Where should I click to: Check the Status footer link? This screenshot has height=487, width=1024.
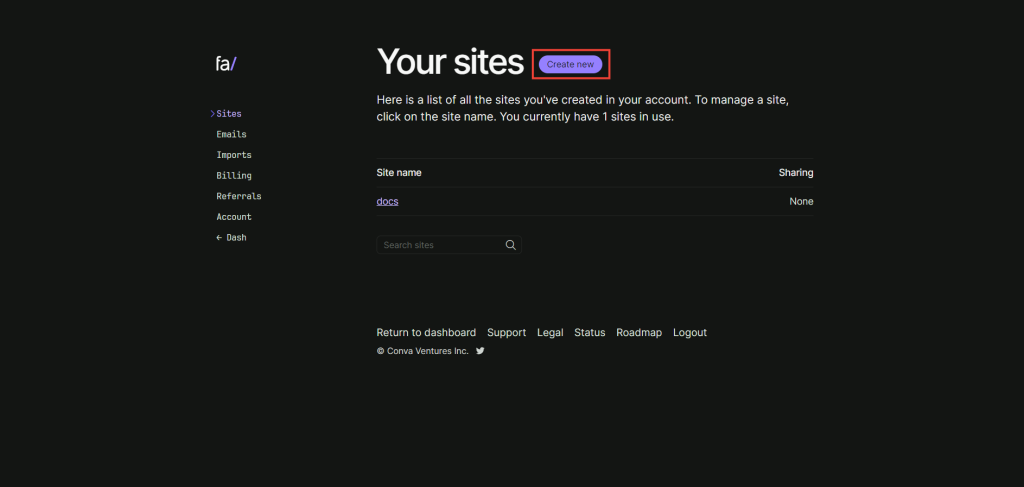(589, 332)
